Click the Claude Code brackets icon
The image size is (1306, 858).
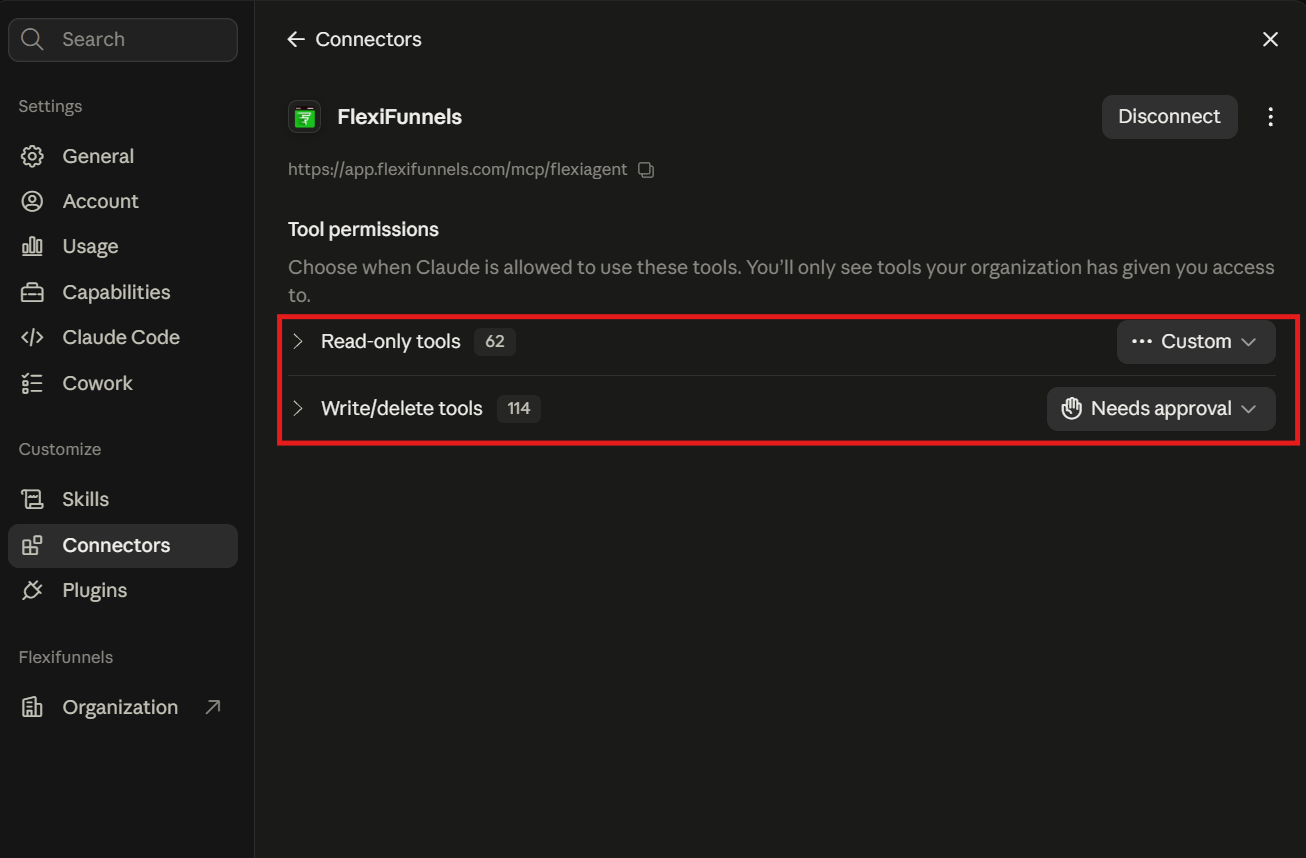pos(32,337)
